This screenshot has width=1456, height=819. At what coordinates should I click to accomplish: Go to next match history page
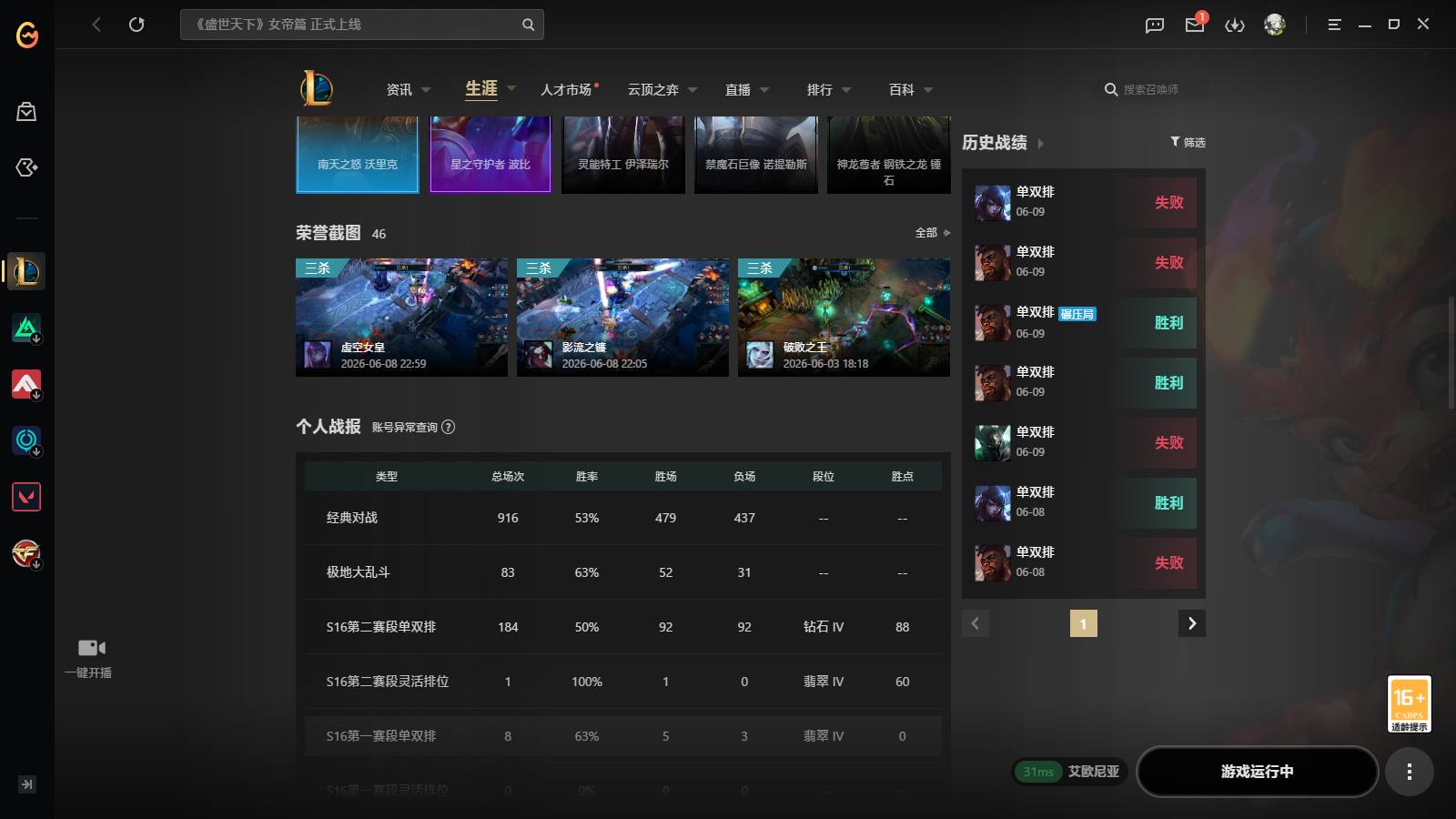1192,623
